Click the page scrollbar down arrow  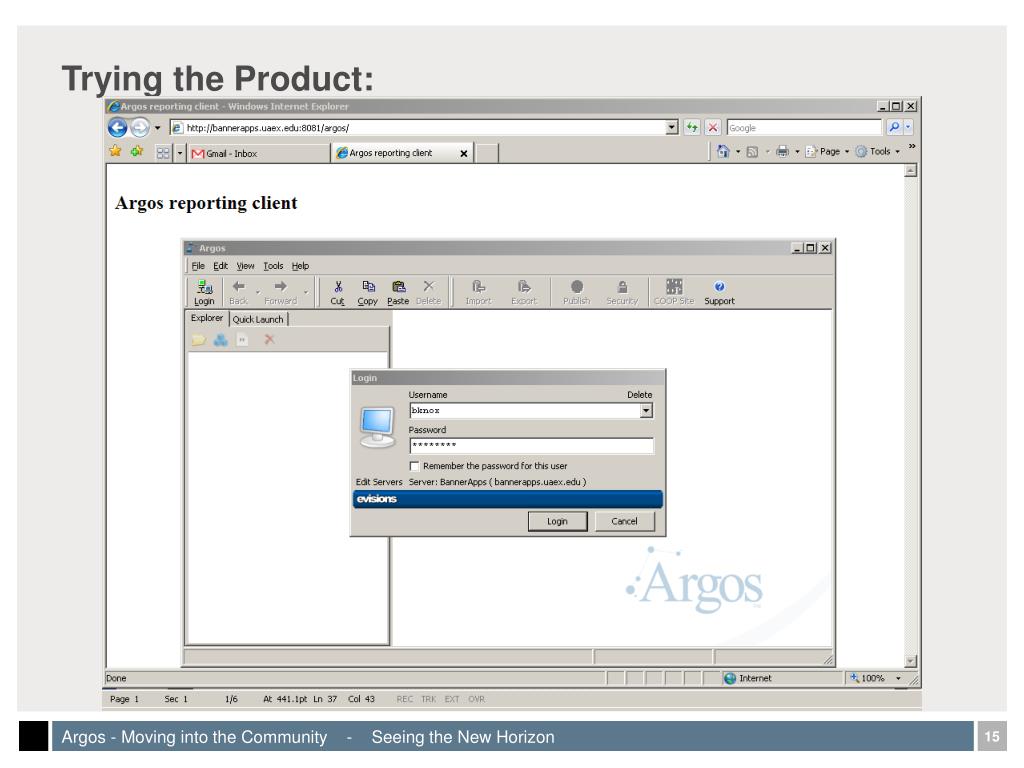(x=910, y=662)
